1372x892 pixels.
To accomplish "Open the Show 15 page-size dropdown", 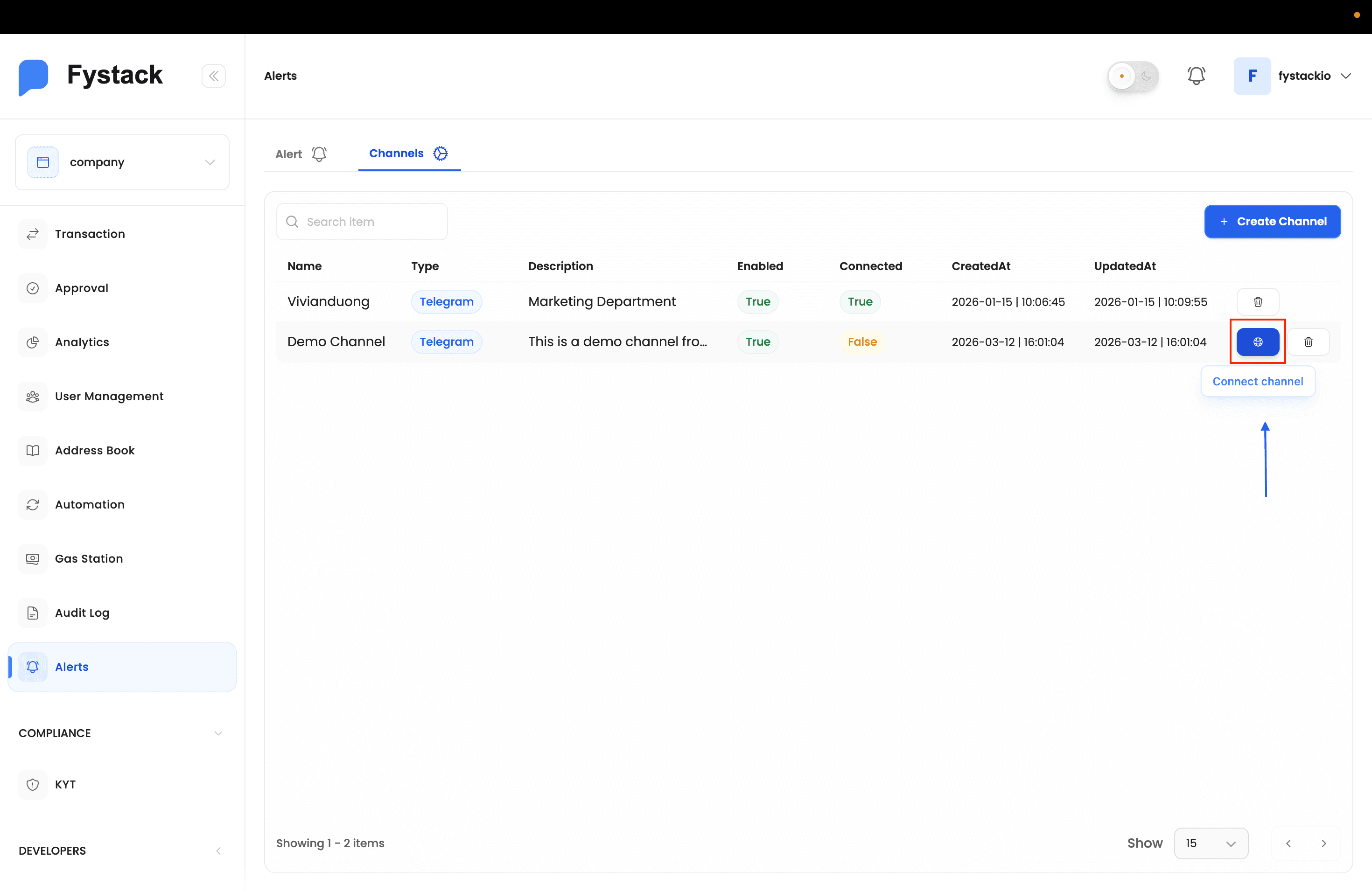I will point(1211,843).
